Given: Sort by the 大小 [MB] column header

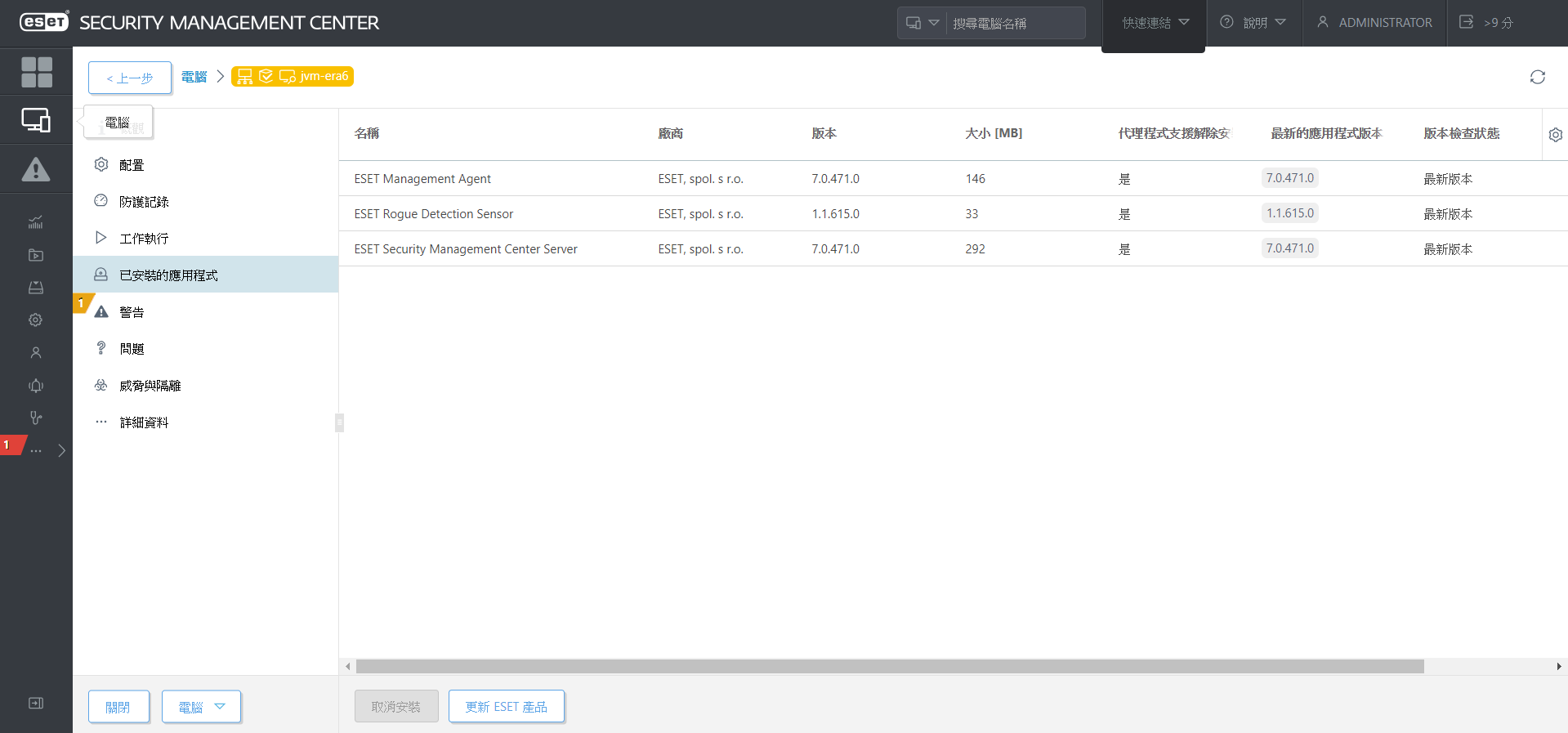Looking at the screenshot, I should tap(994, 133).
